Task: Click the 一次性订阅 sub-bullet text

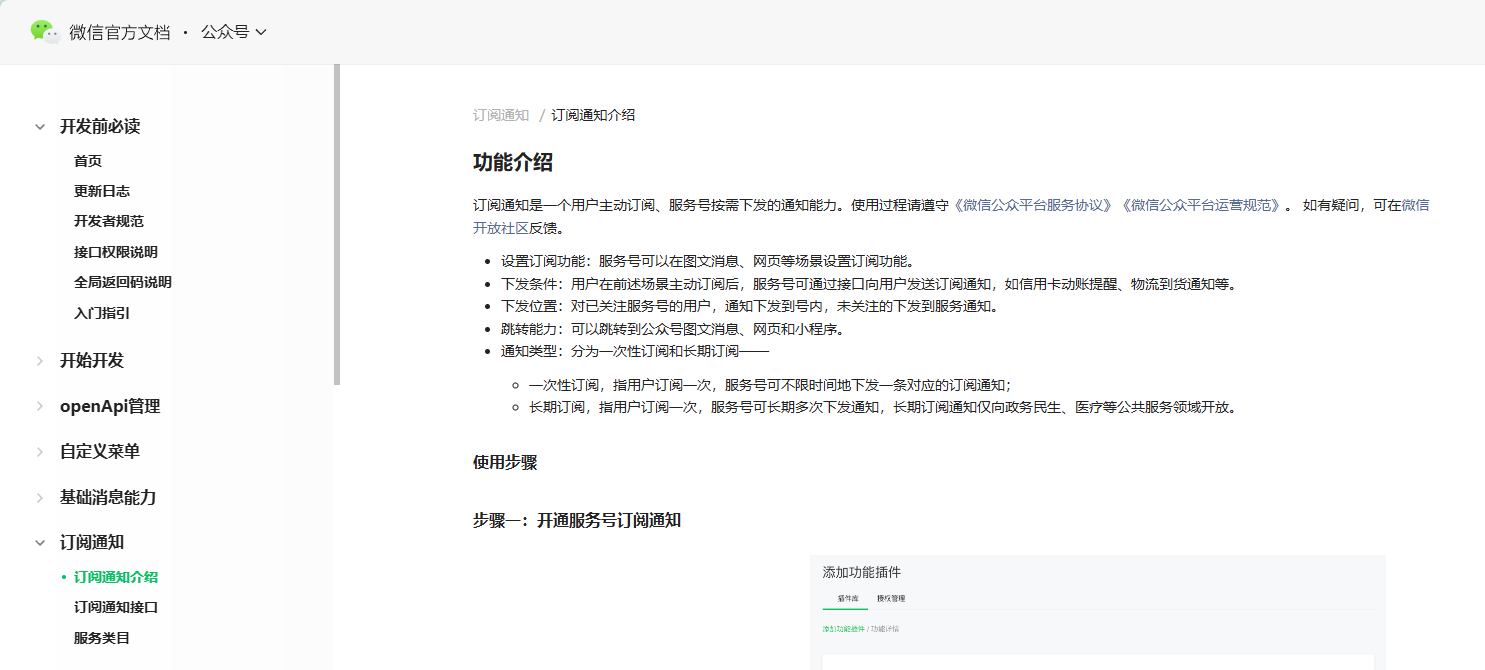Action: [x=770, y=385]
